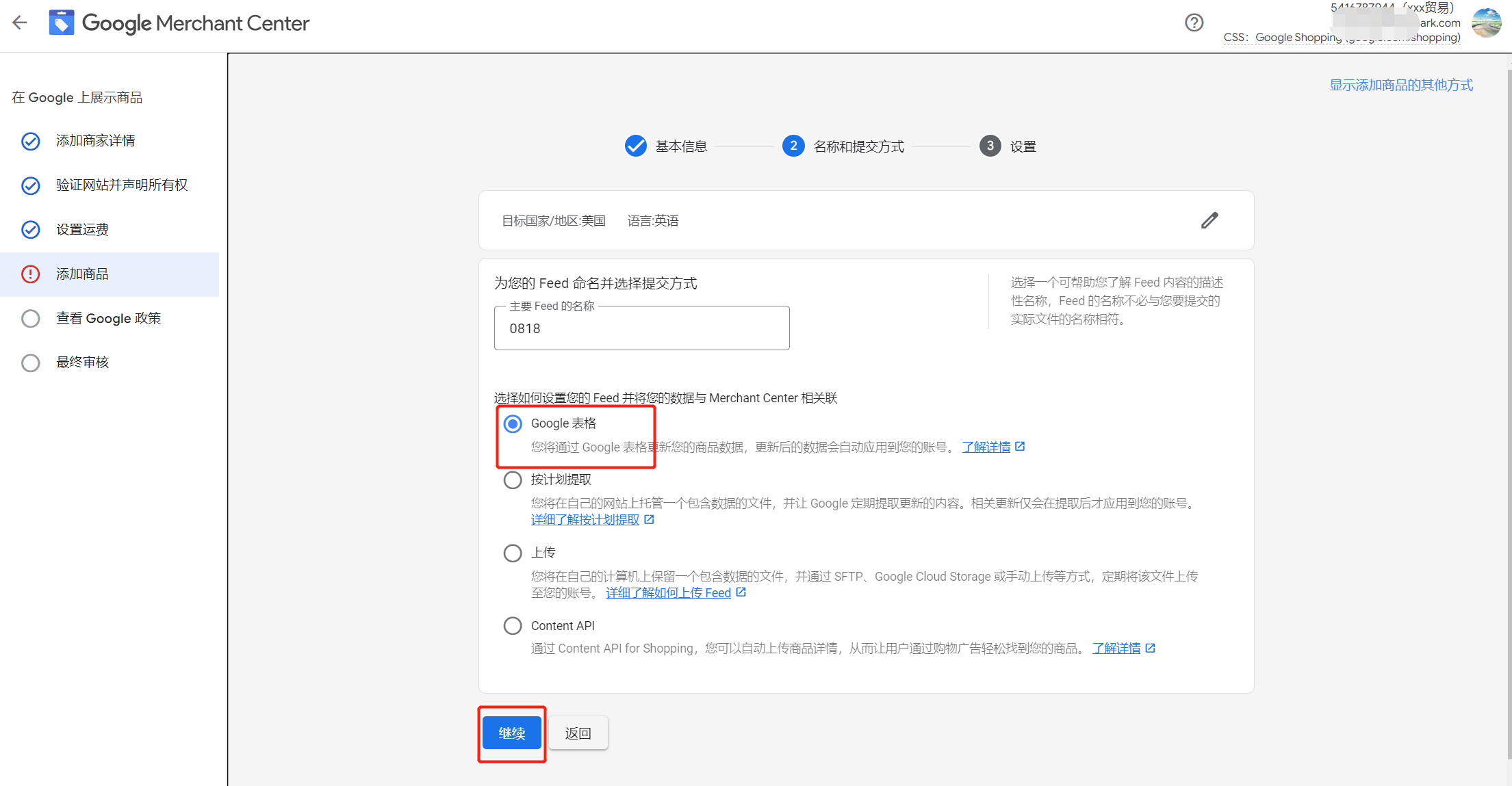1512x786 pixels.
Task: Click the blue 继续 button
Action: coord(512,733)
